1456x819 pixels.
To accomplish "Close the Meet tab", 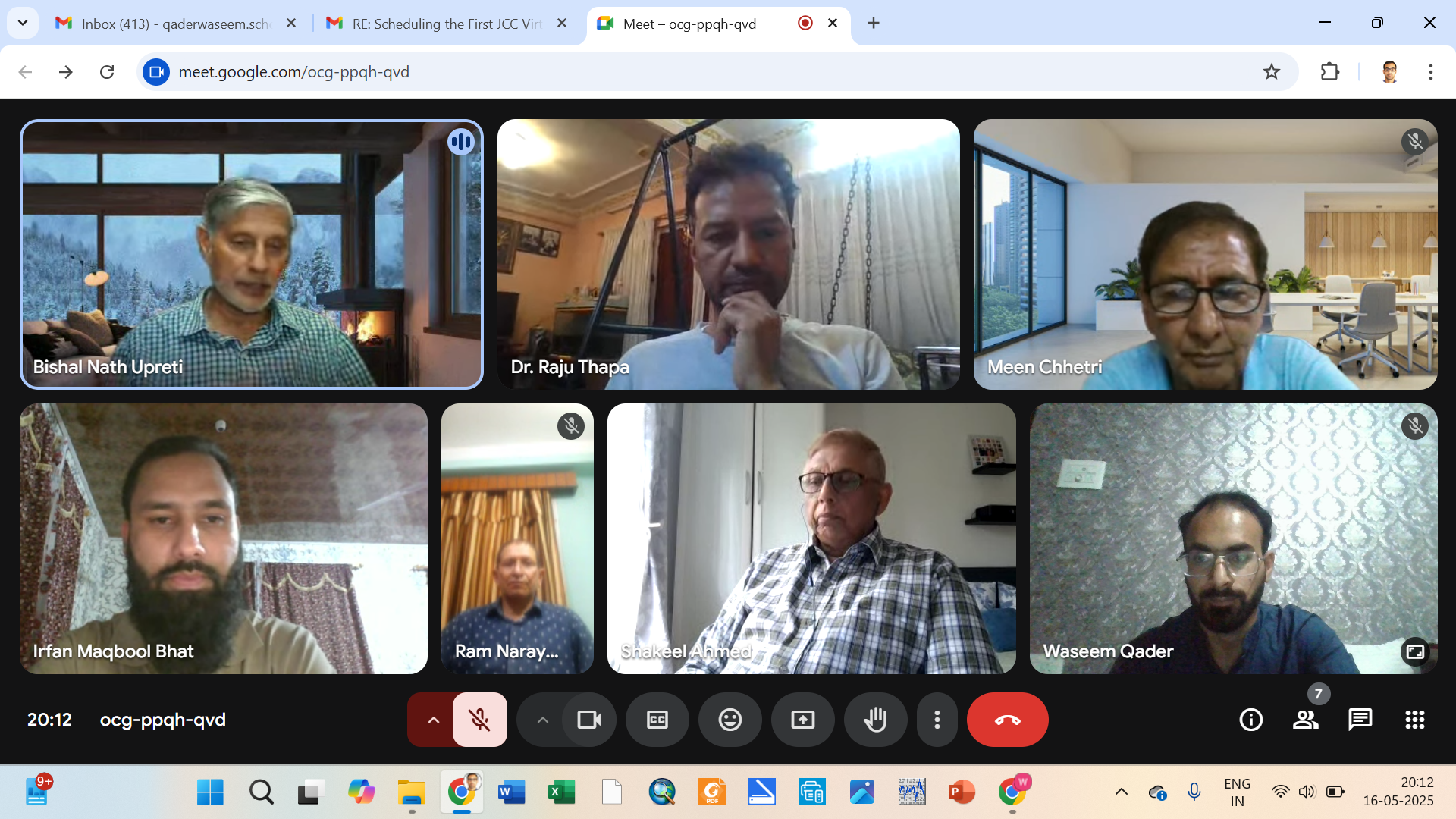I will [833, 24].
